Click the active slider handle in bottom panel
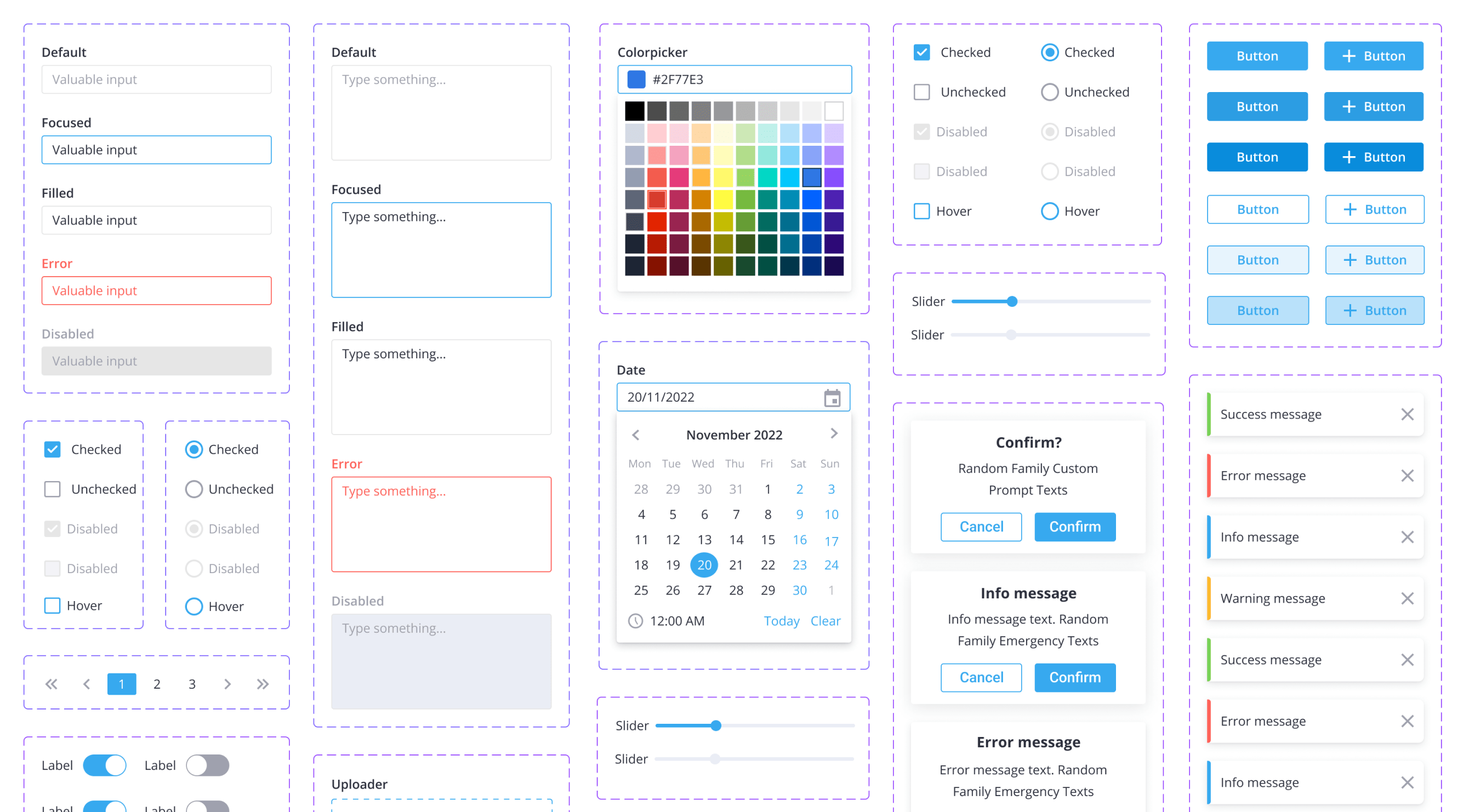The width and height of the screenshot is (1469, 812). click(716, 726)
